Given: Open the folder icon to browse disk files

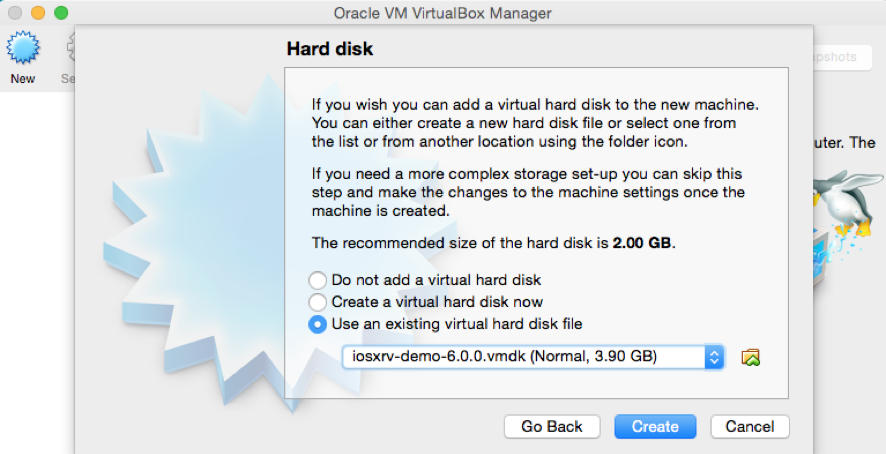Looking at the screenshot, I should (x=750, y=357).
